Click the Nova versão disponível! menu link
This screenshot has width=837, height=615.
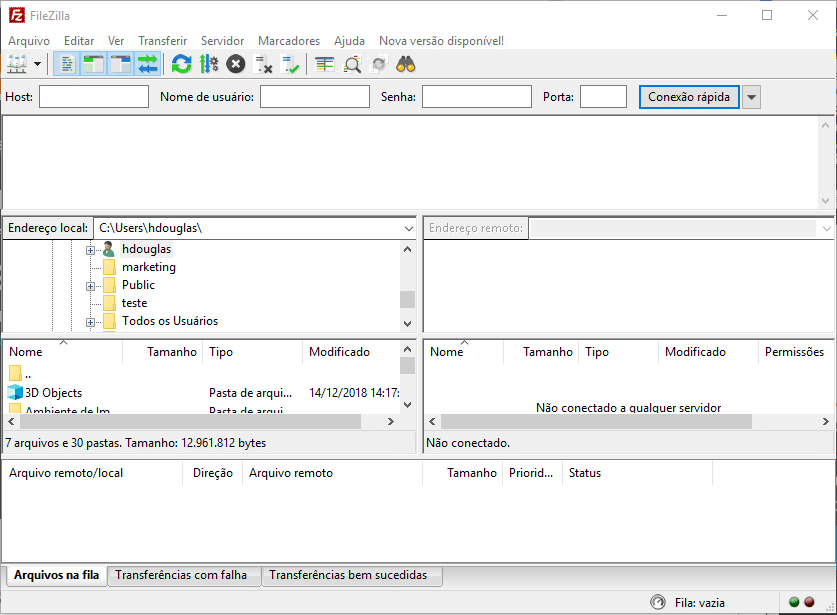[441, 41]
